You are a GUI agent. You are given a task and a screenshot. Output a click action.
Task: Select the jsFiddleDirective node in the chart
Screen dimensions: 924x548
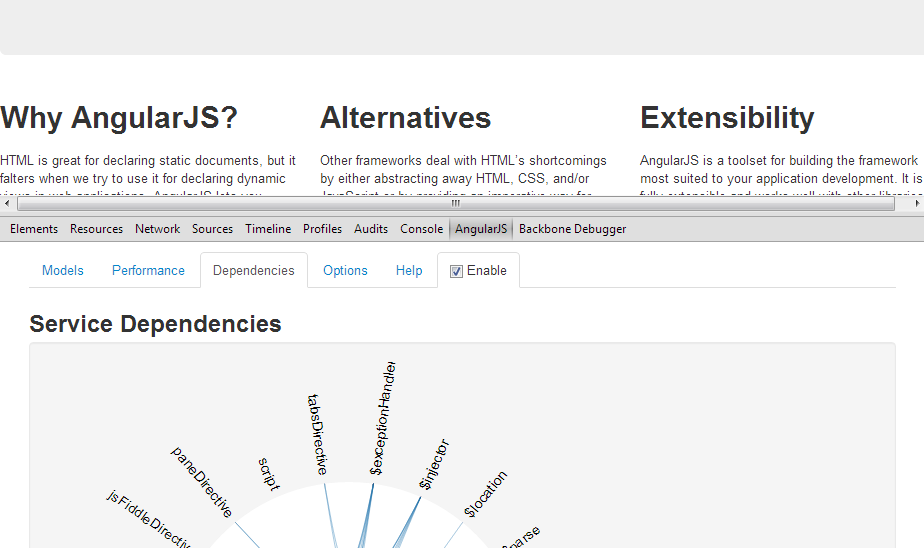click(x=148, y=519)
